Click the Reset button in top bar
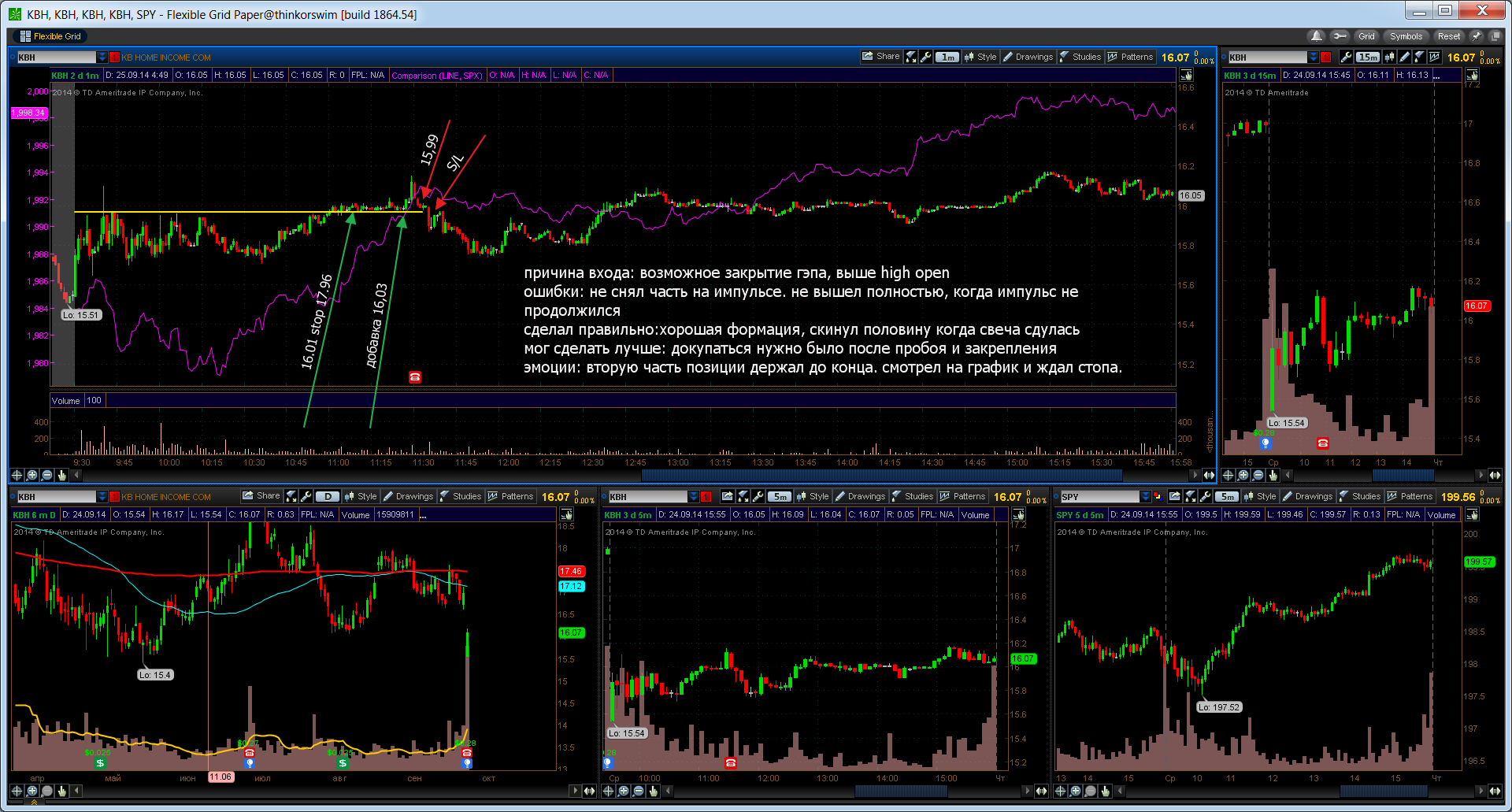The width and height of the screenshot is (1512, 812). pos(1448,36)
